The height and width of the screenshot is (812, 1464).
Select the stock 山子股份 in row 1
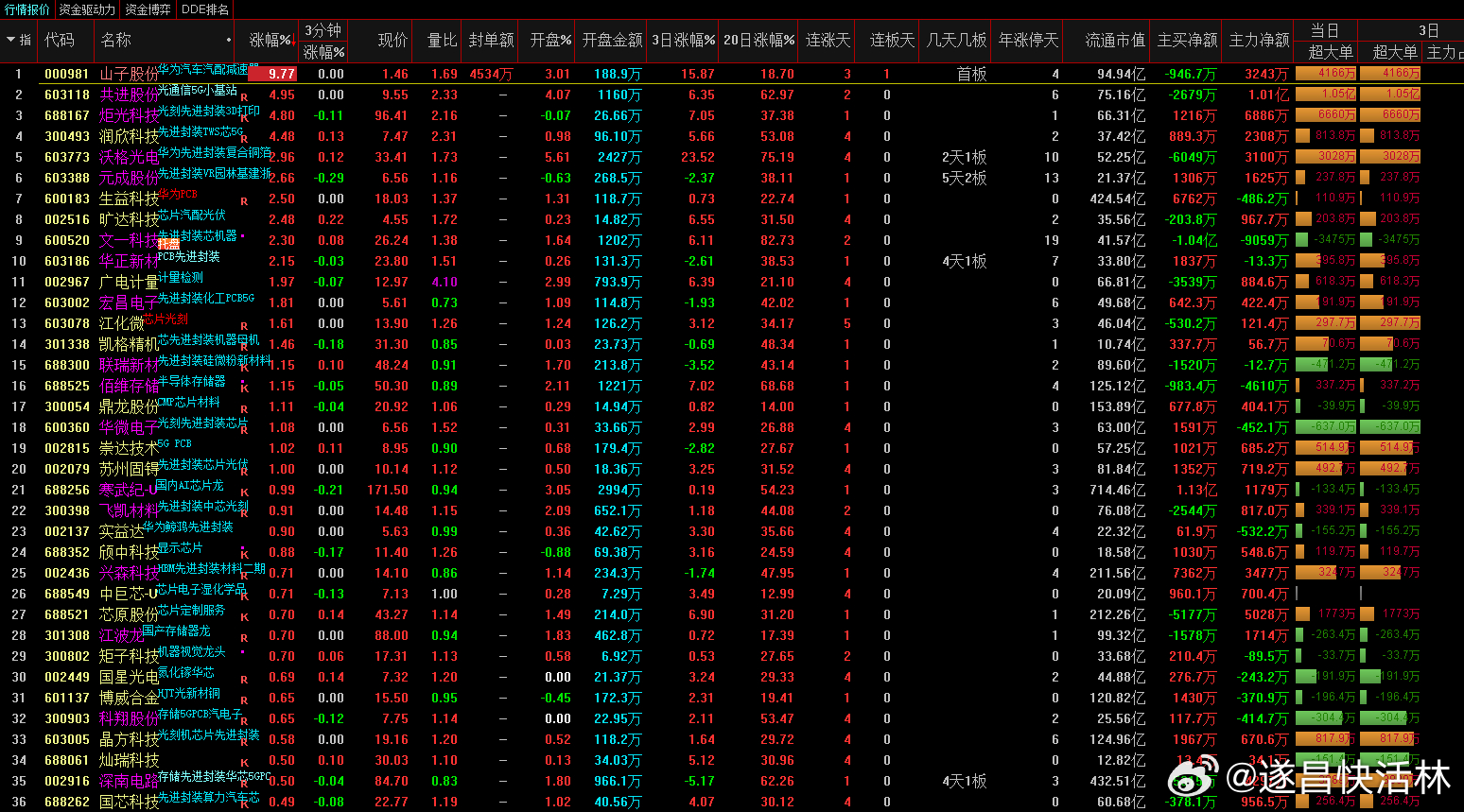pos(129,74)
